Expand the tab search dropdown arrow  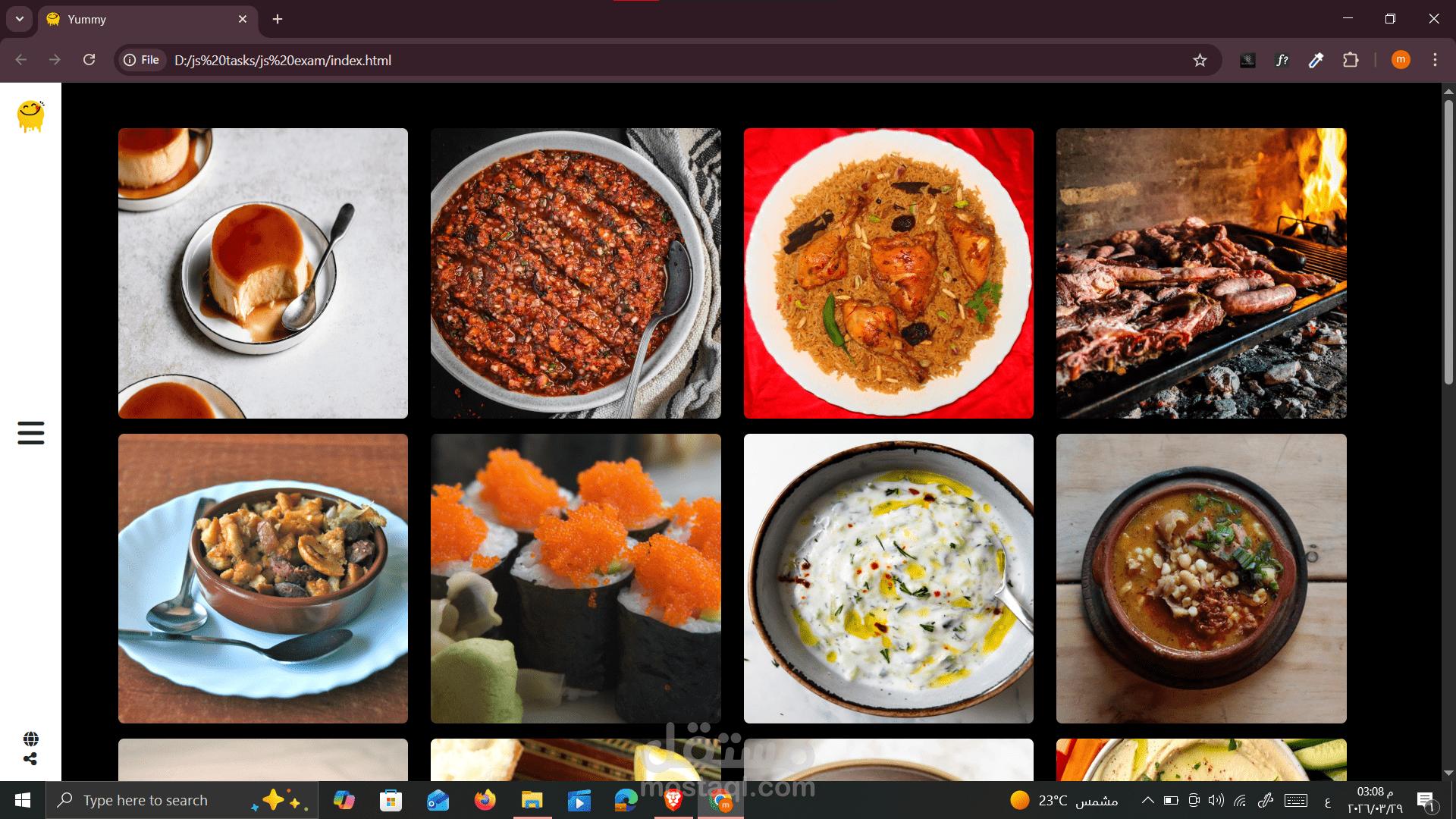(20, 19)
